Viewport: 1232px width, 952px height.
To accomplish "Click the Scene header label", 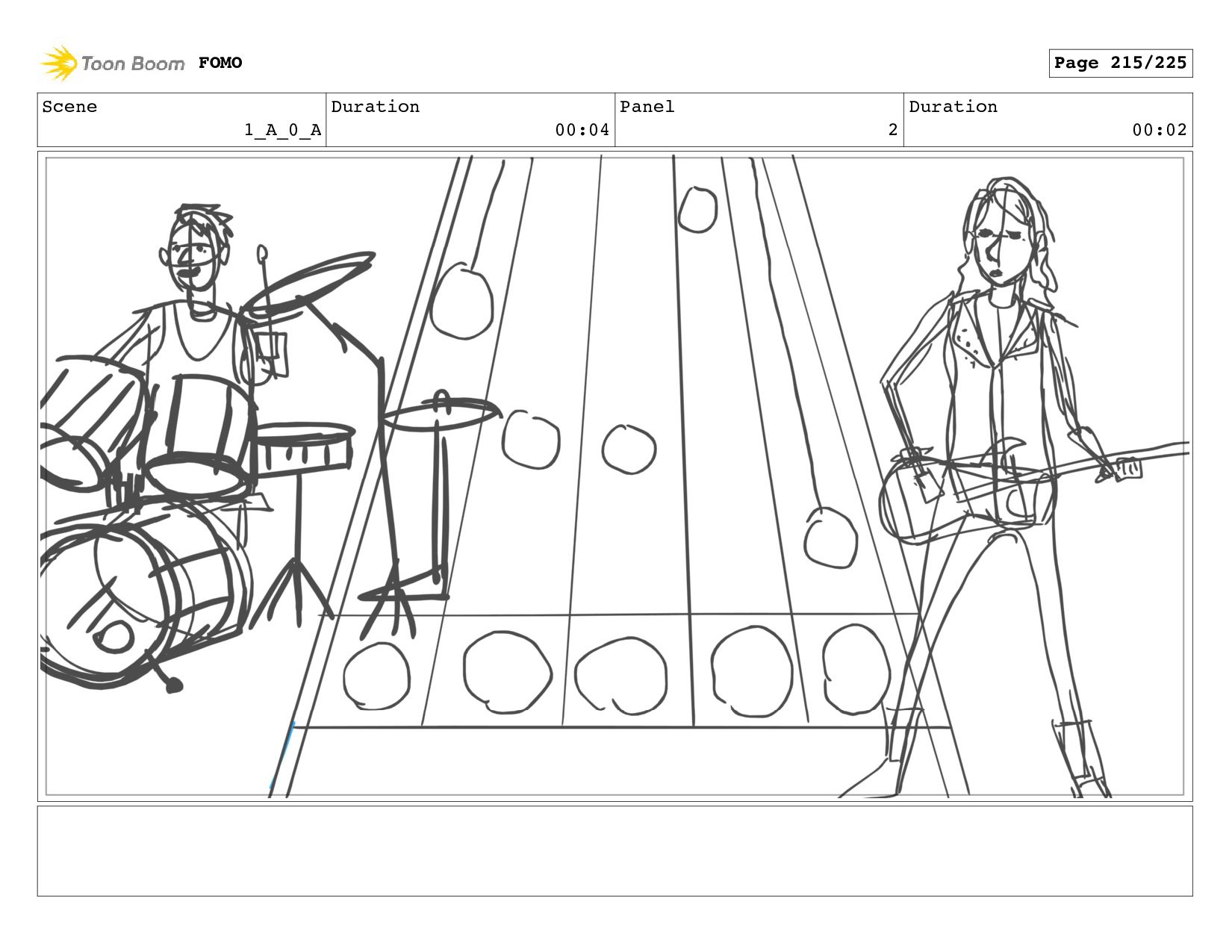I will pos(69,107).
